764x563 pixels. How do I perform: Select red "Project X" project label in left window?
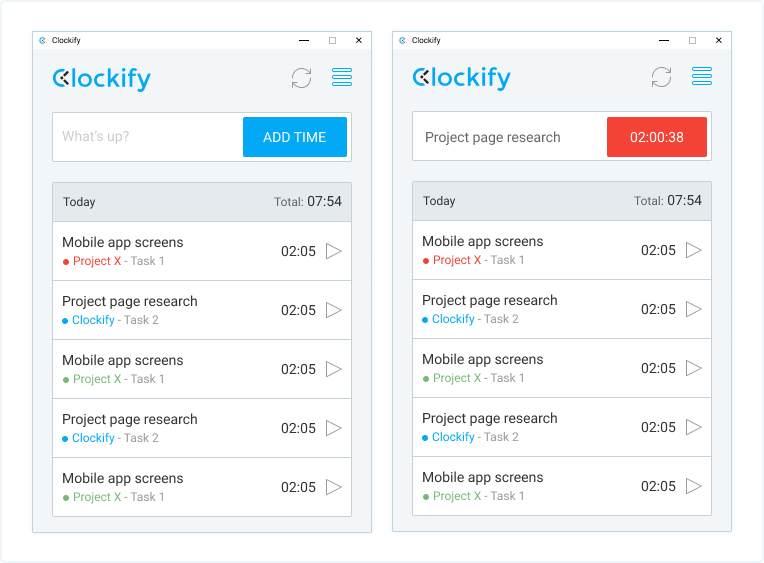(x=97, y=261)
